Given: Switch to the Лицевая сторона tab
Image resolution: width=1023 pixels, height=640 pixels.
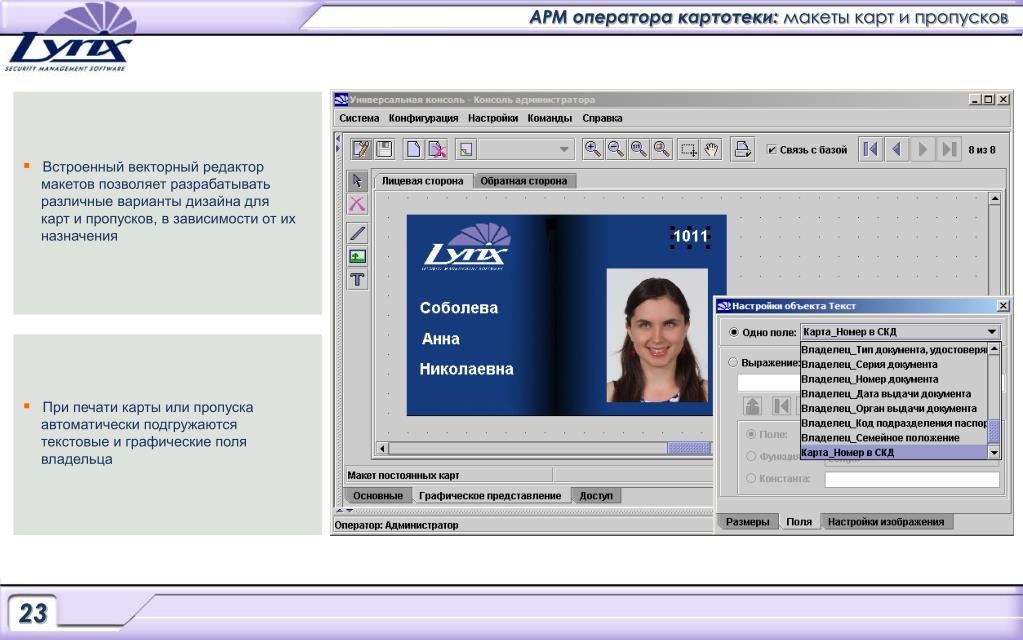Looking at the screenshot, I should [x=422, y=181].
